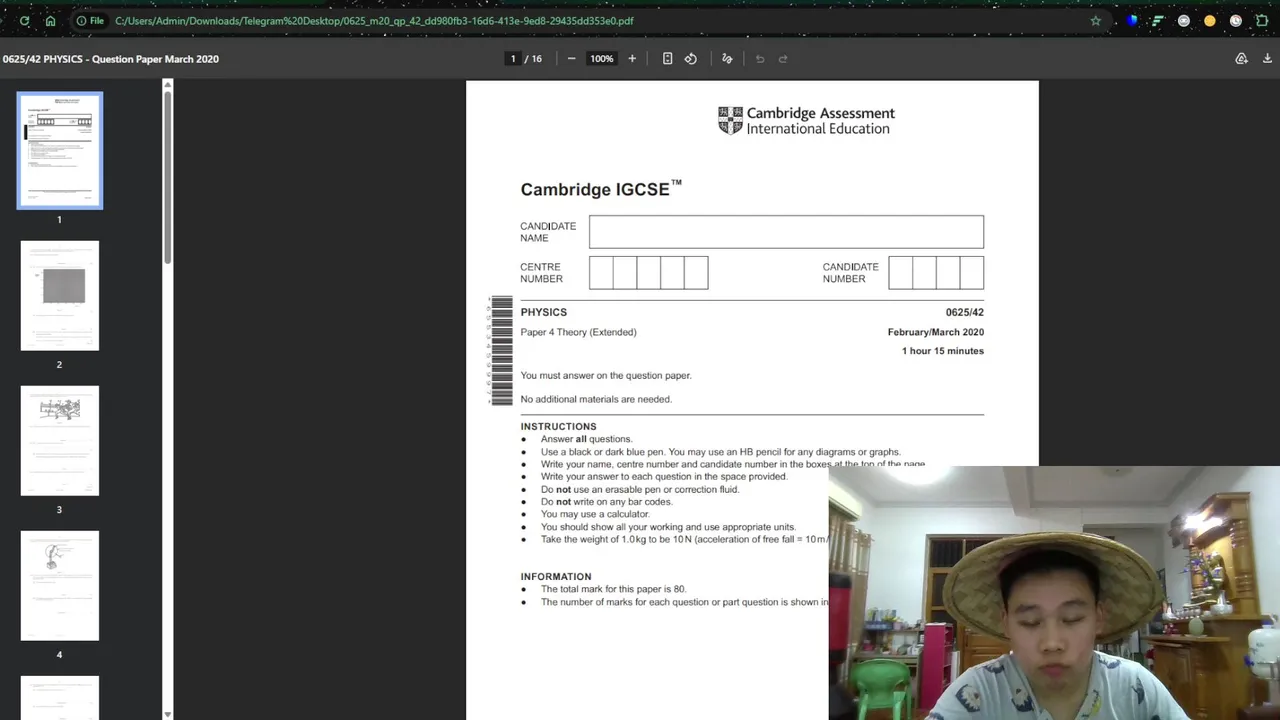The image size is (1280, 720).
Task: Click the 'Paper 4 Theory (Extended)' text
Action: [578, 332]
